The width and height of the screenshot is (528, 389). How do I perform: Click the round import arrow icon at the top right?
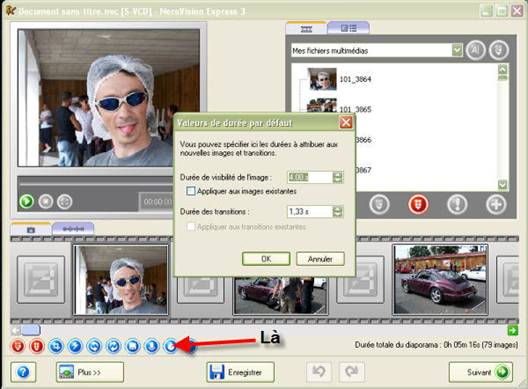(x=499, y=51)
